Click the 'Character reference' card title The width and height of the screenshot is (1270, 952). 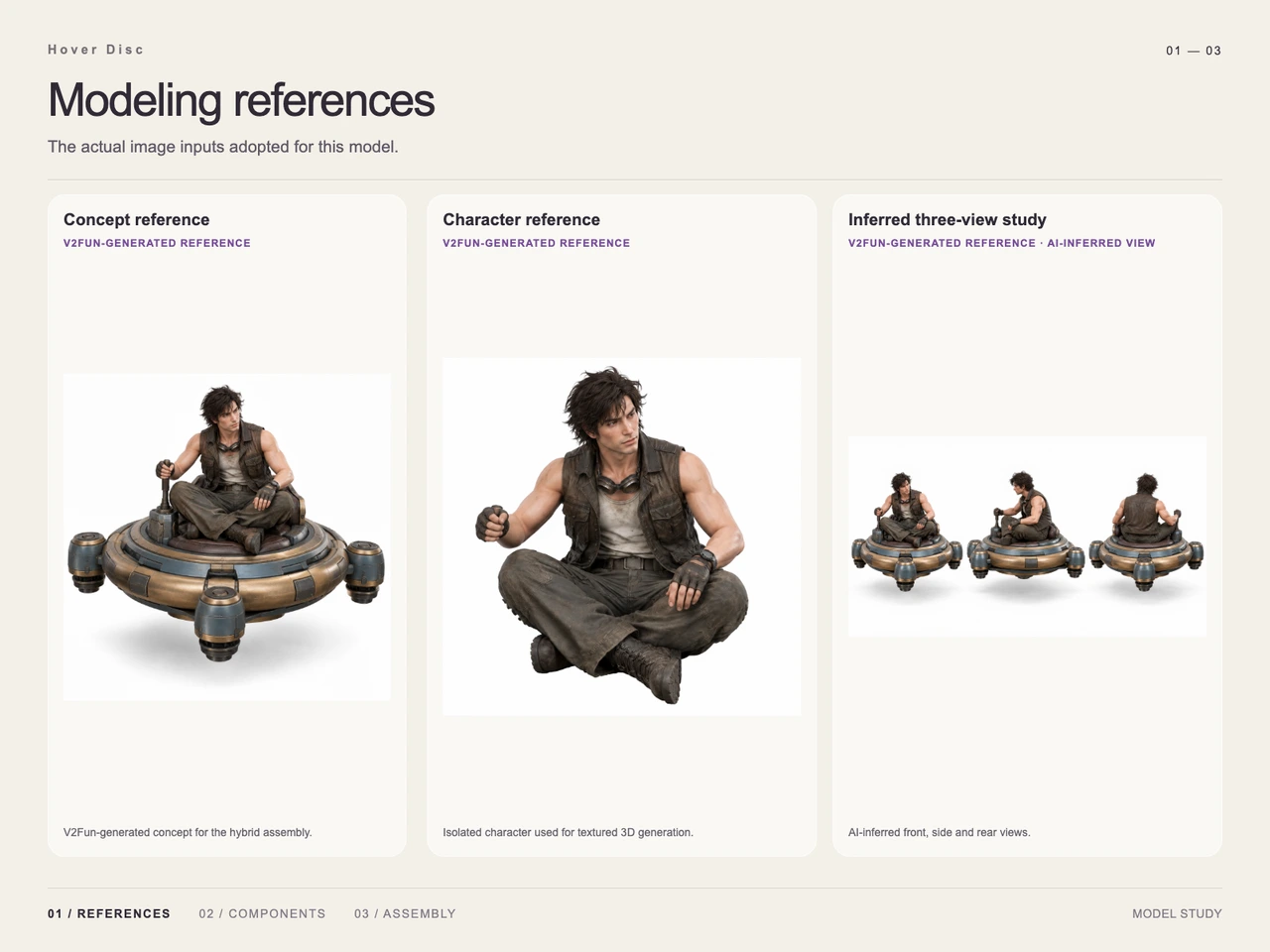pyautogui.click(x=522, y=220)
